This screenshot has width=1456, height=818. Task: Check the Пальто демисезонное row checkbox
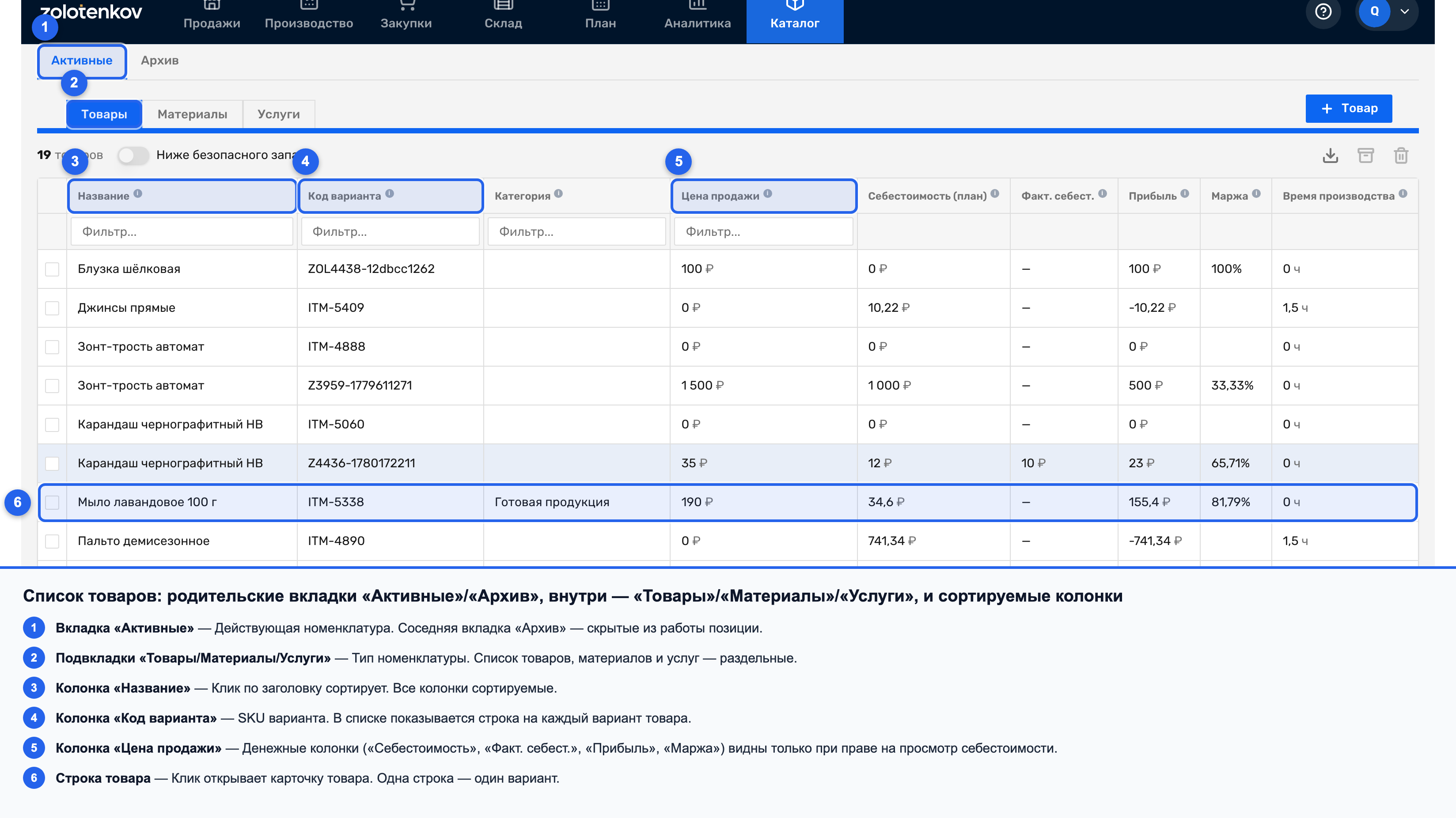(x=52, y=541)
